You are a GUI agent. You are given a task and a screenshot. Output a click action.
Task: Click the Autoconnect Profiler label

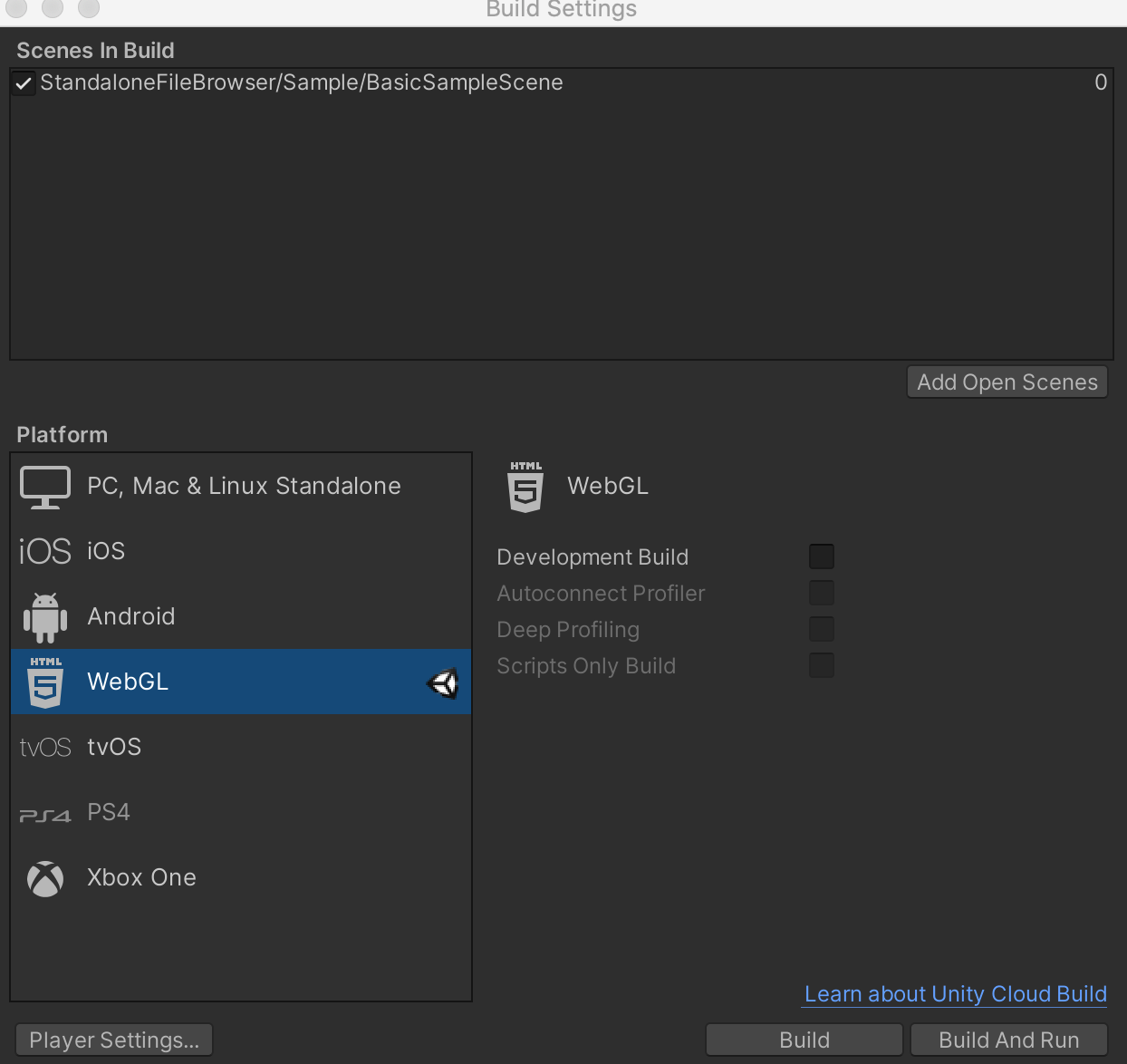601,594
